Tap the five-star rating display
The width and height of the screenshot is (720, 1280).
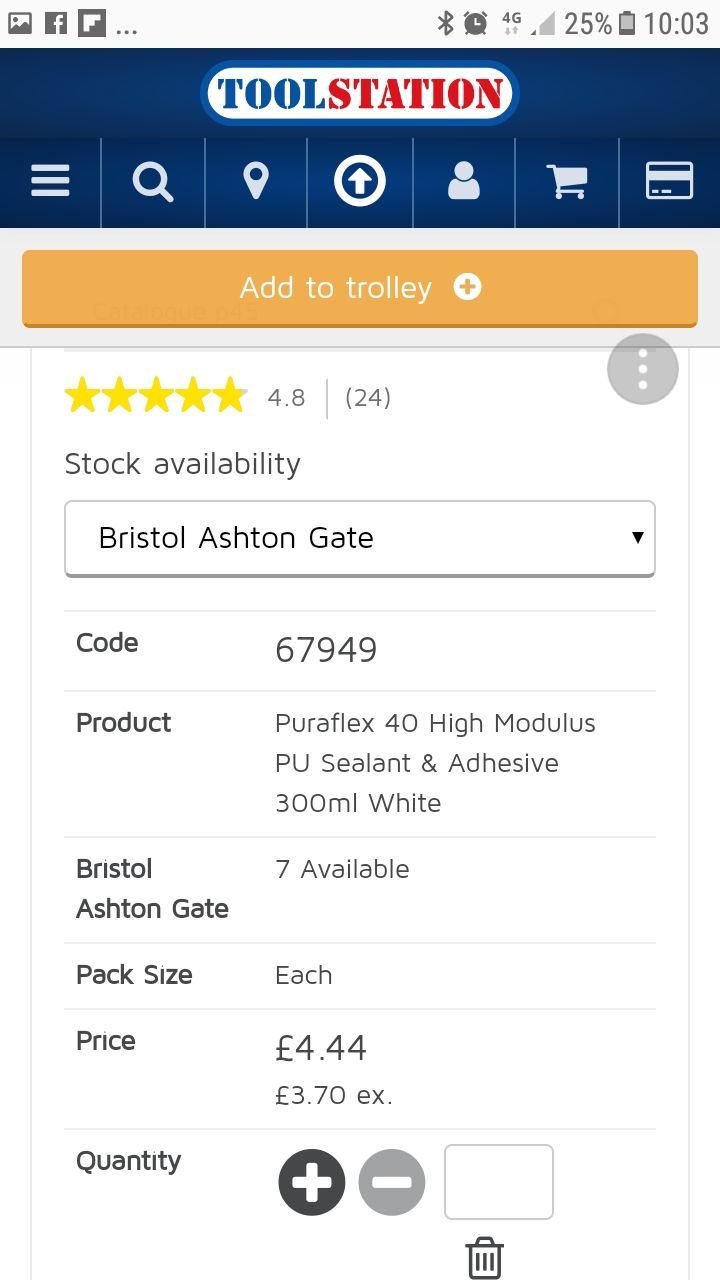(x=155, y=397)
